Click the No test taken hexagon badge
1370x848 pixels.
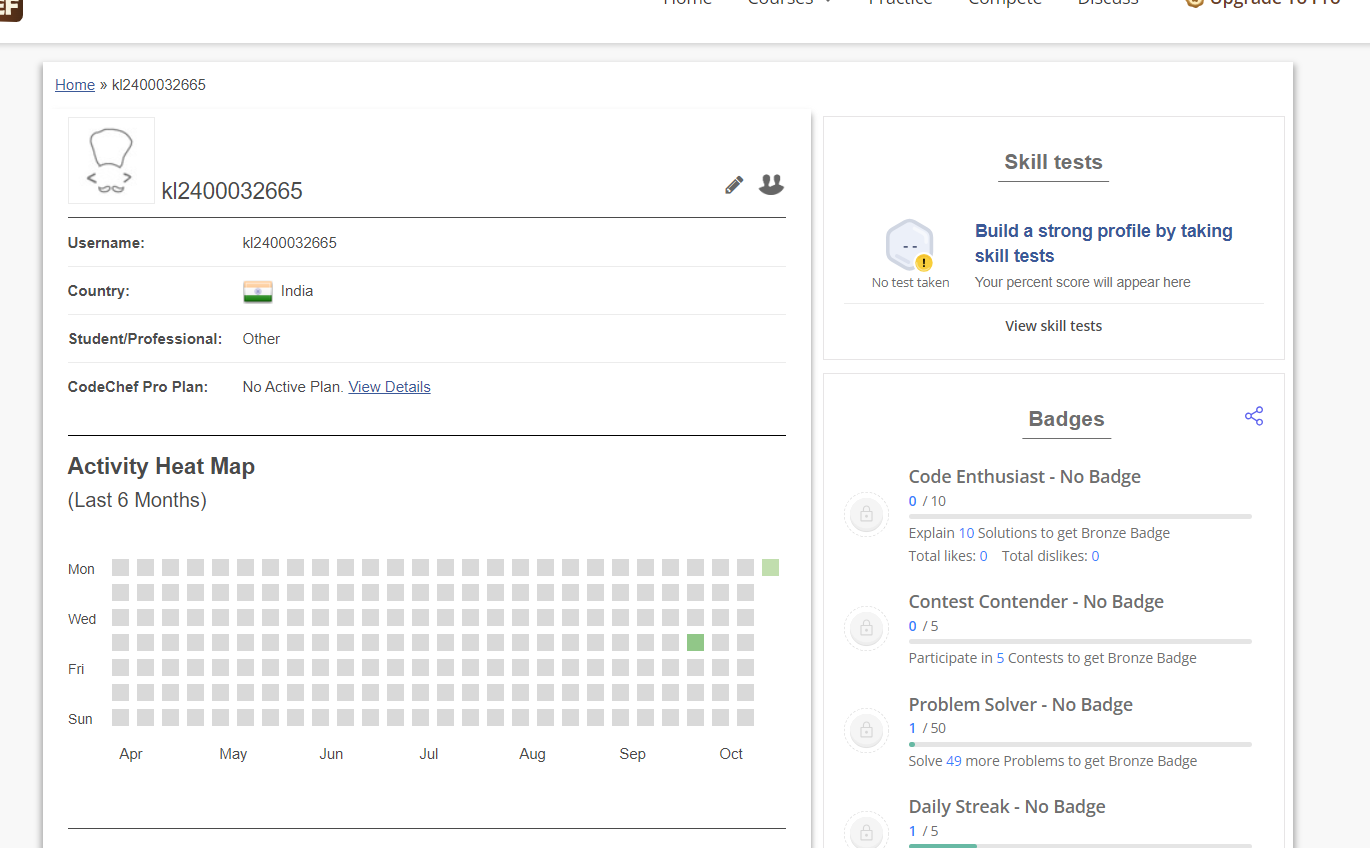(x=910, y=245)
